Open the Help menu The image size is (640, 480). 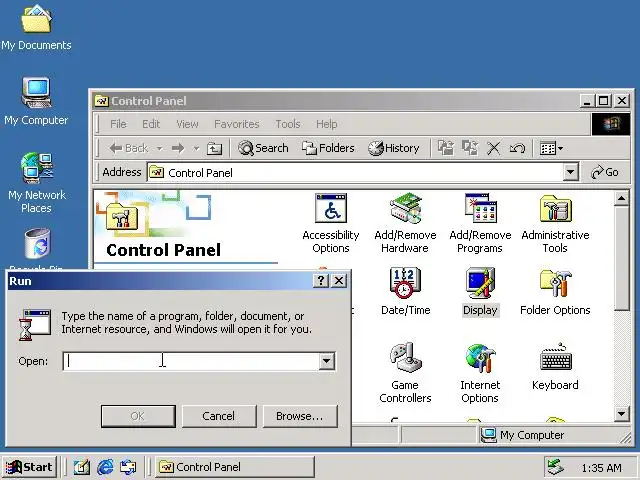click(327, 124)
